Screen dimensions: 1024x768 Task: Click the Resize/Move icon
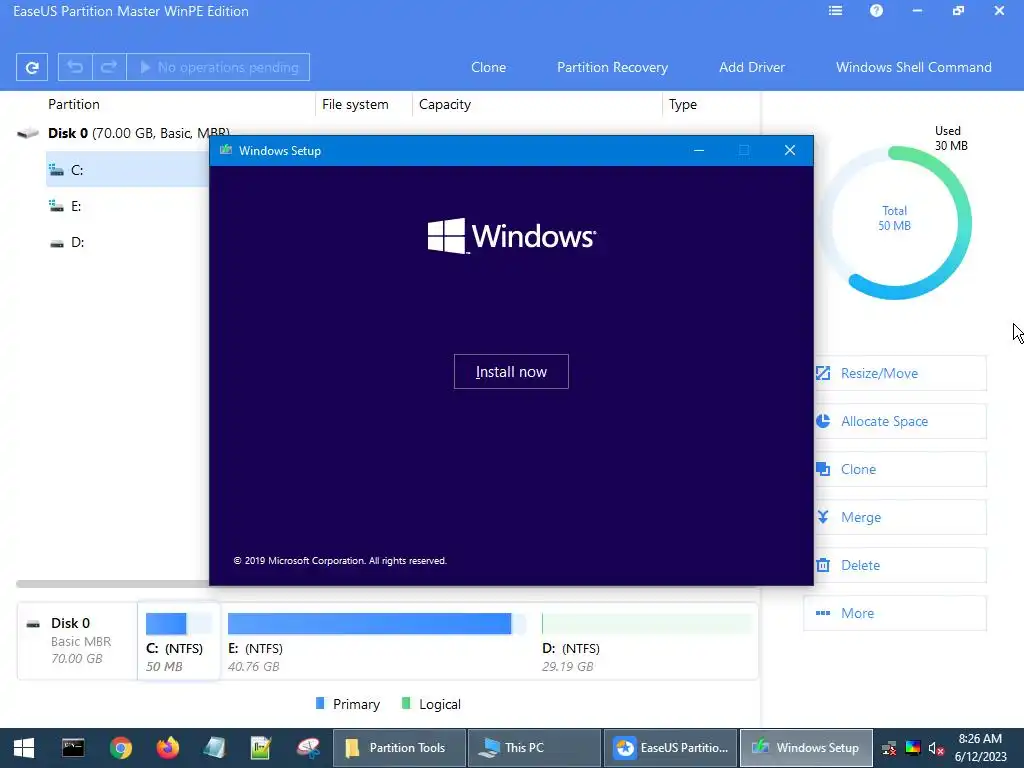click(x=823, y=374)
